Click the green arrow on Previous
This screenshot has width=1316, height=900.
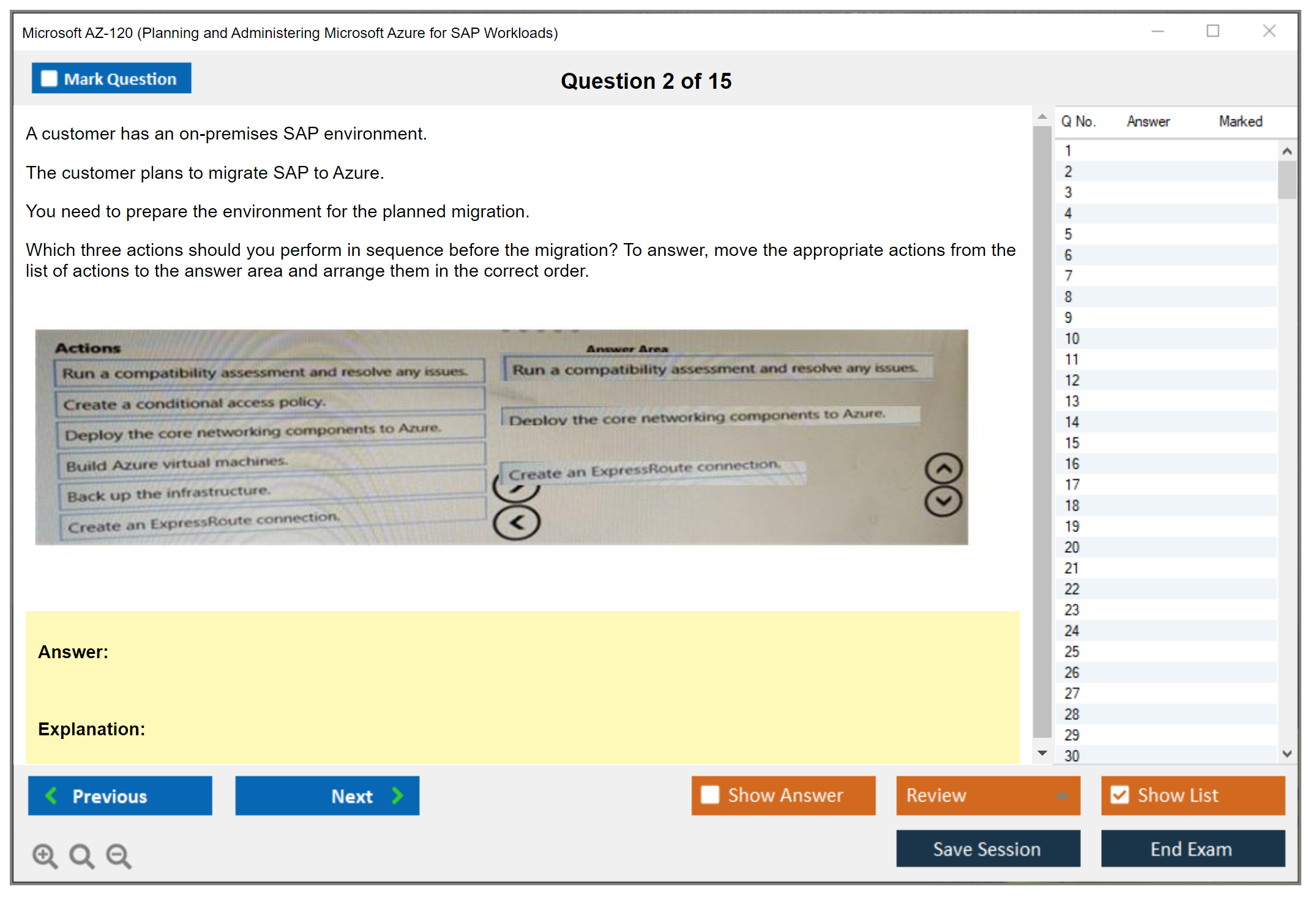tap(51, 795)
